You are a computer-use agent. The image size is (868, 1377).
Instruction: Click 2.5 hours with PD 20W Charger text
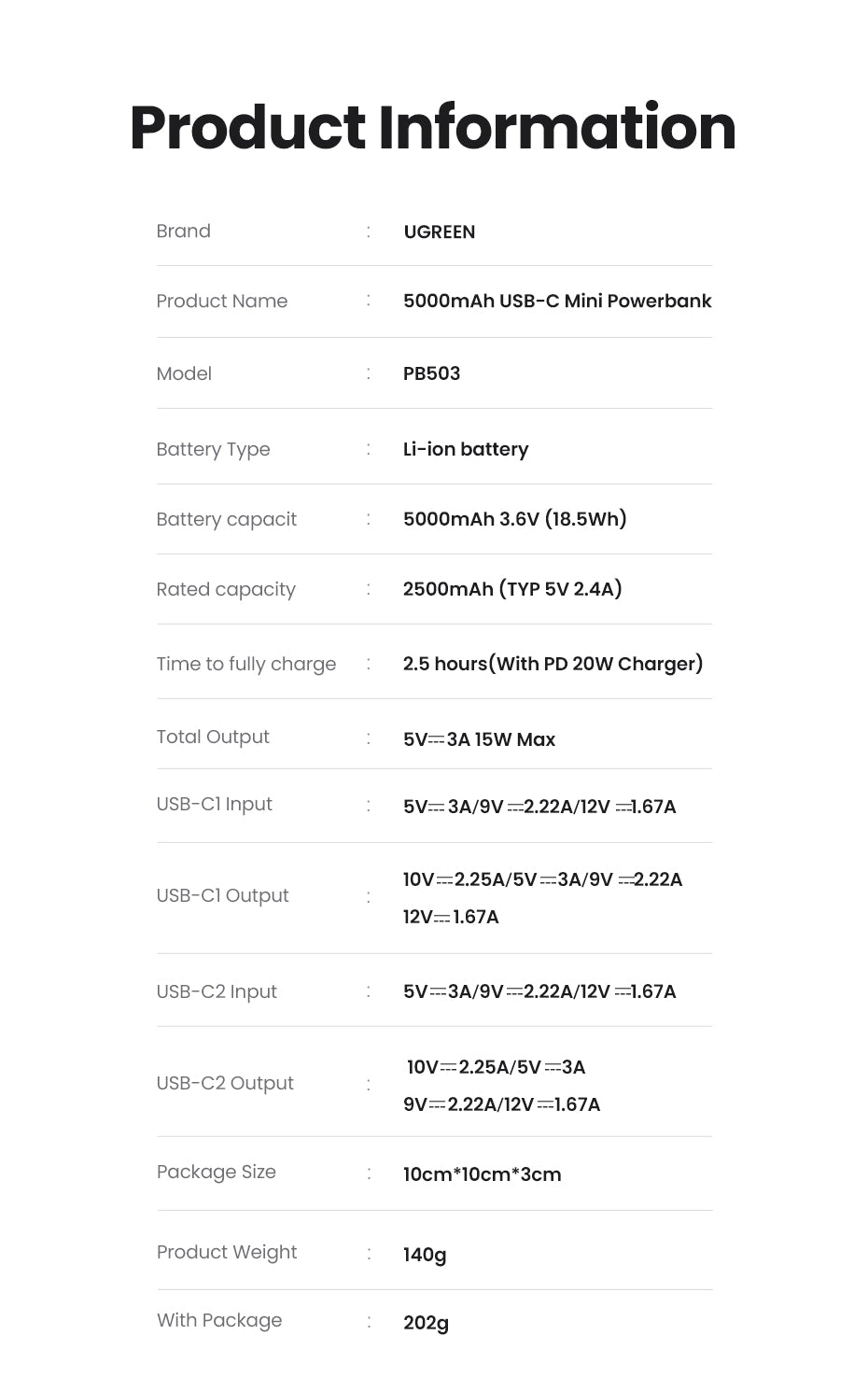[553, 664]
